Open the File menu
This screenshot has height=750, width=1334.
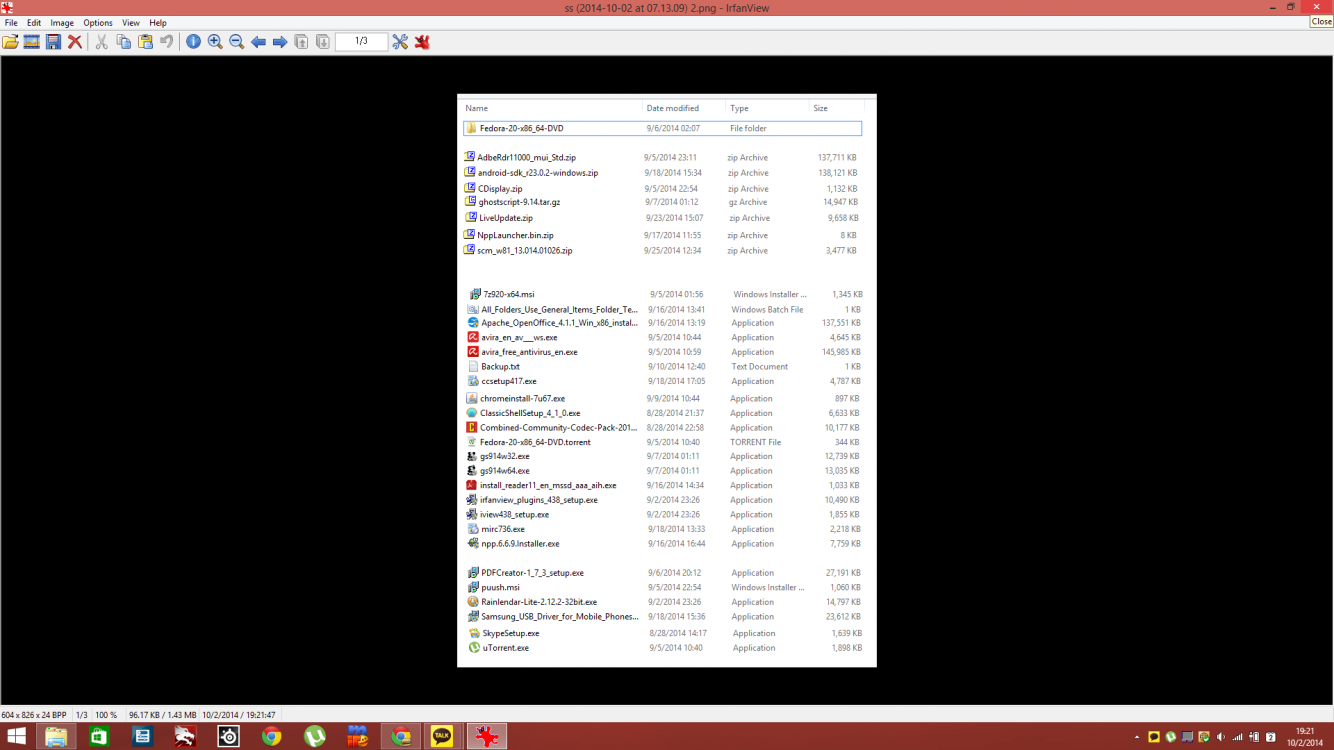[11, 22]
